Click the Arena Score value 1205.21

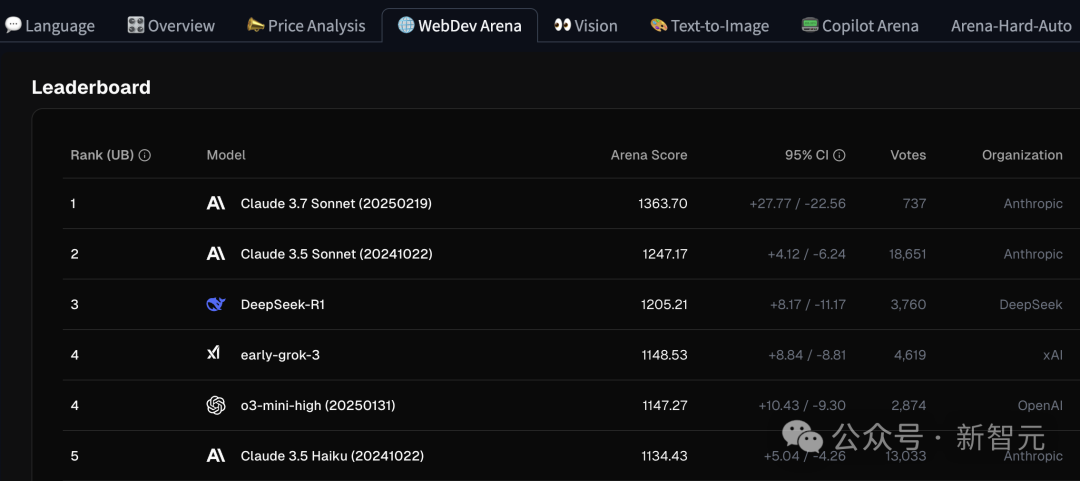(x=663, y=304)
